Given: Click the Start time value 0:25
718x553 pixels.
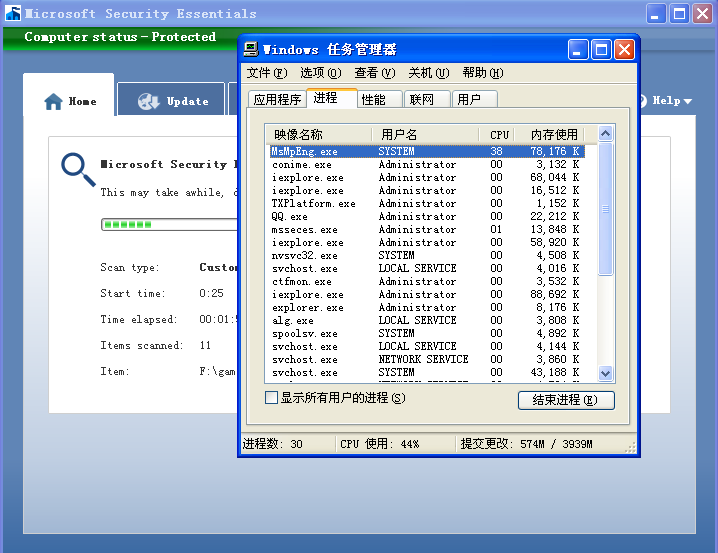Looking at the screenshot, I should (212, 293).
